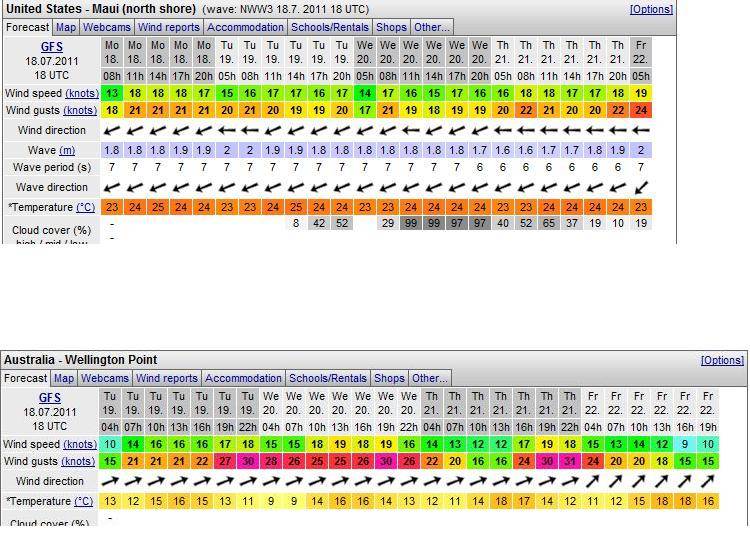Viewport: 750px width, 548px height.
Task: Change Maui temperature unit (°C)
Action: 86,207
